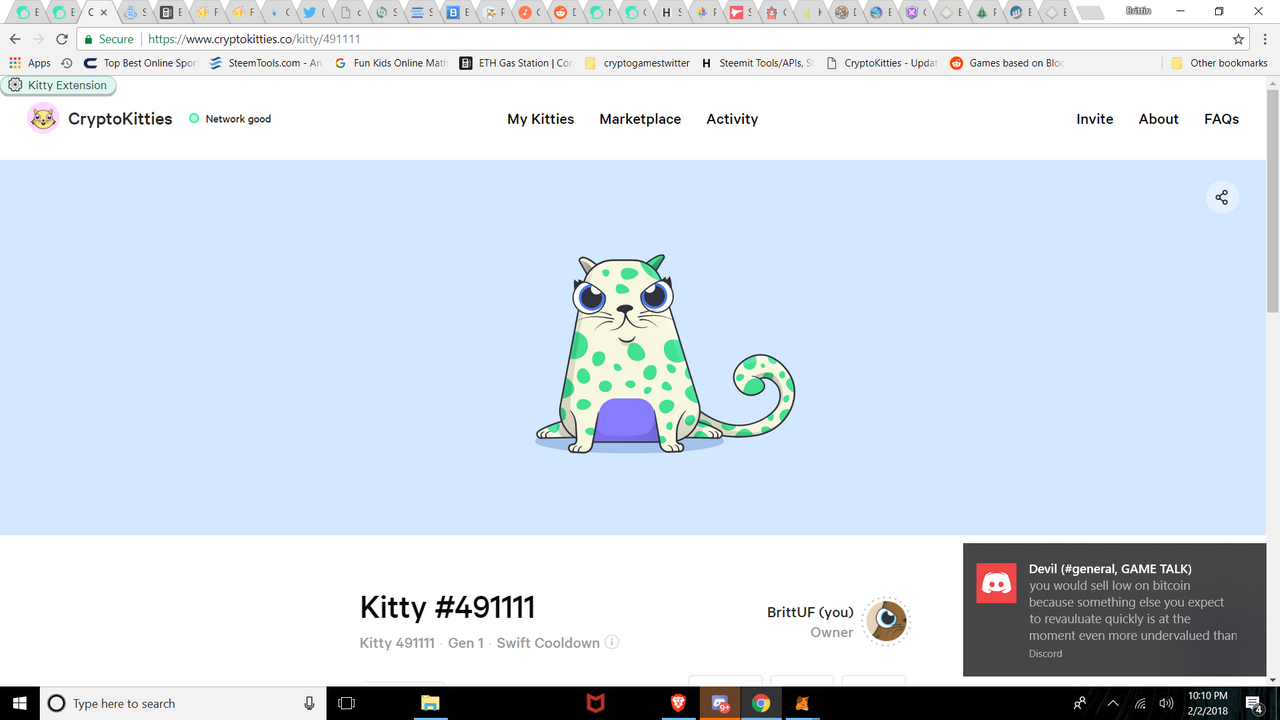
Task: Open the Swift Cooldown info icon
Action: pyautogui.click(x=612, y=642)
